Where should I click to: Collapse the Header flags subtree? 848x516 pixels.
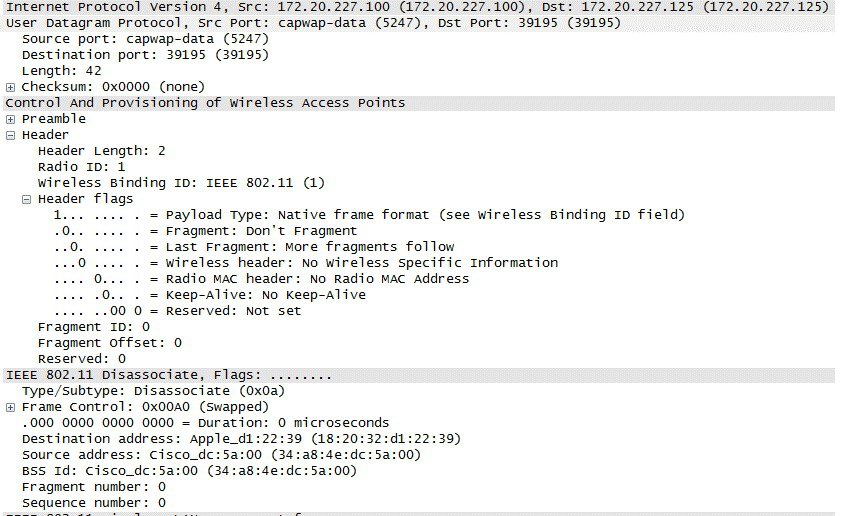point(27,199)
